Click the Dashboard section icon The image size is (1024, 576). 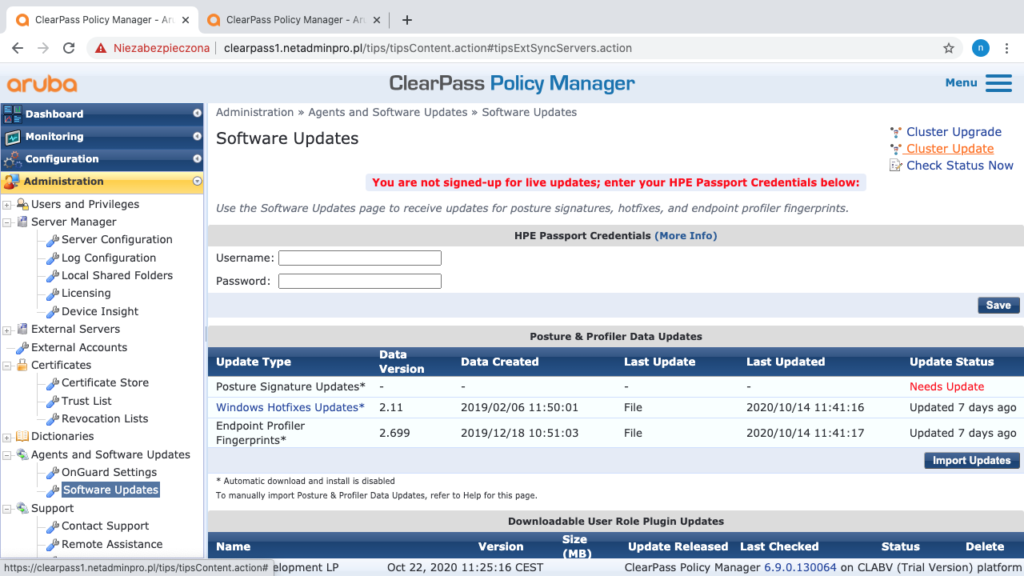tap(12, 114)
